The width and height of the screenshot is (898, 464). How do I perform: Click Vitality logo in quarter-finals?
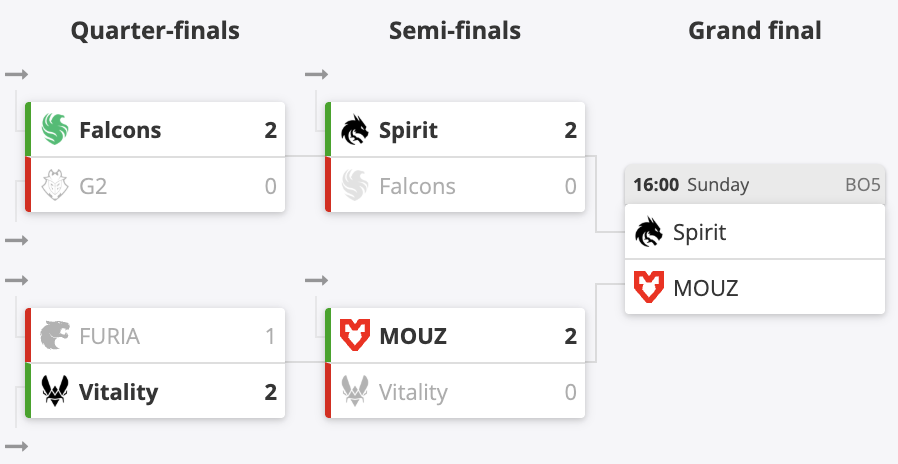click(x=55, y=391)
